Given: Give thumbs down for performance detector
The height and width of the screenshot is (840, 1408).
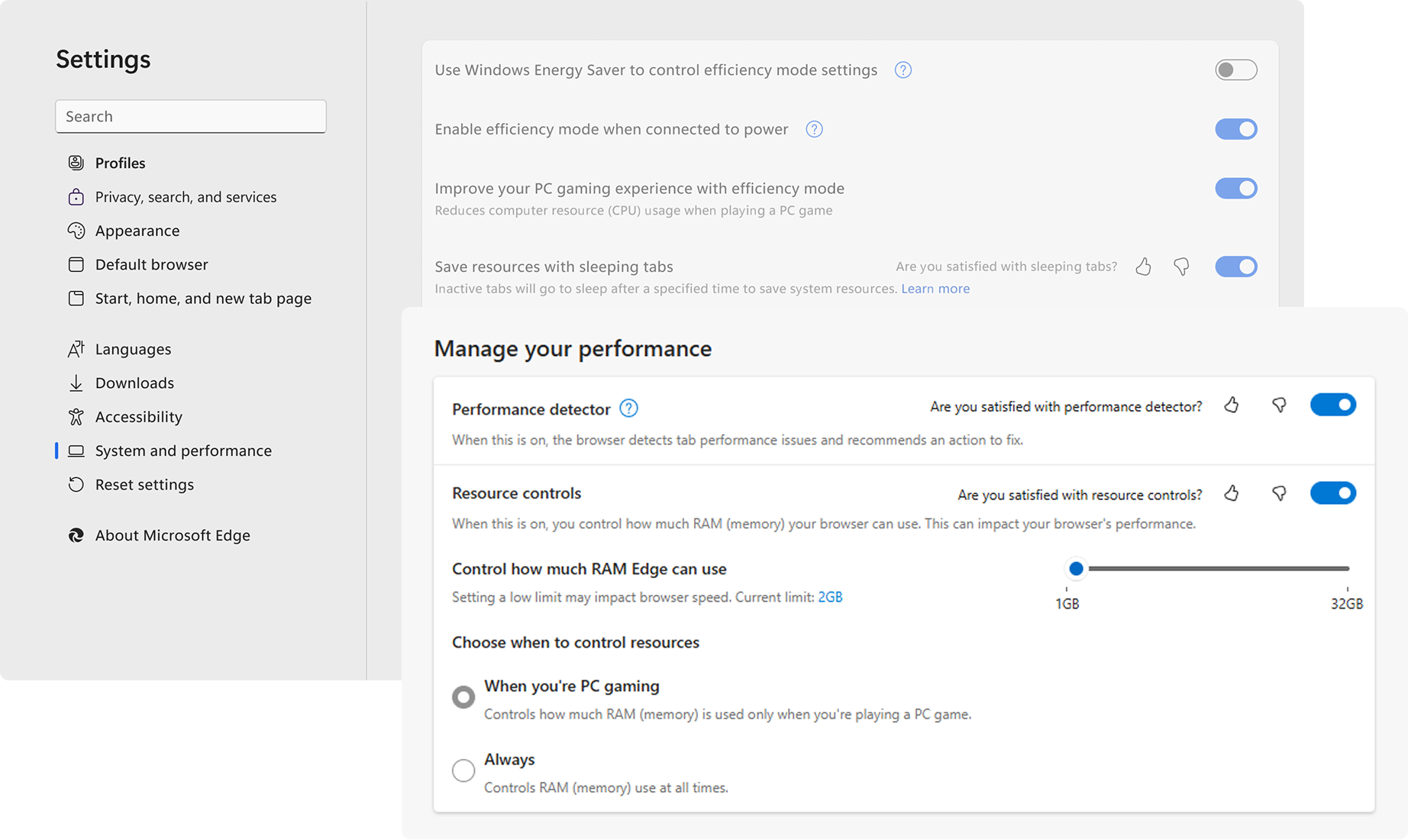Looking at the screenshot, I should [x=1279, y=405].
